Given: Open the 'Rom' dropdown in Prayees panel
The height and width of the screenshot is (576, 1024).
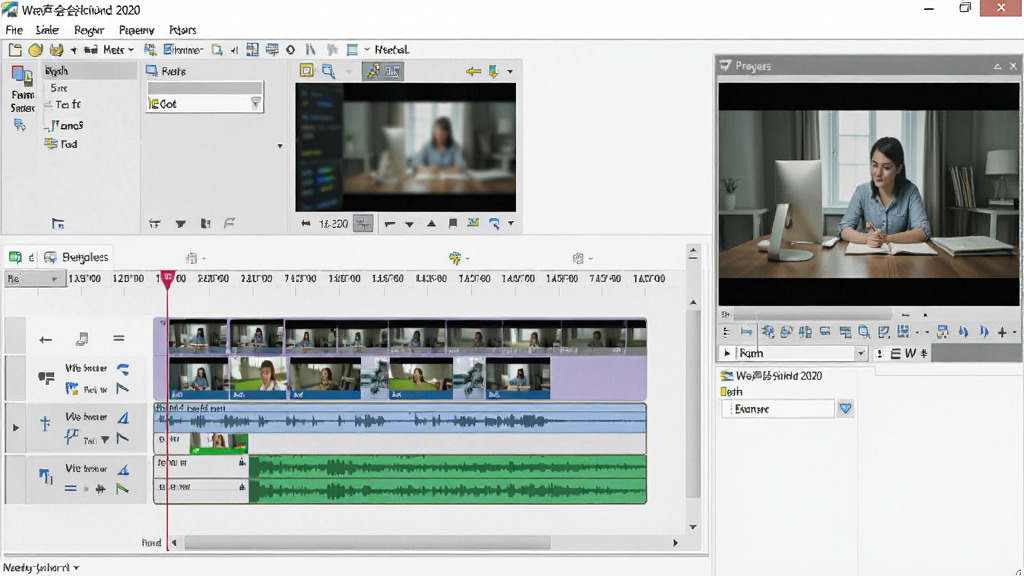Looking at the screenshot, I should (x=801, y=353).
